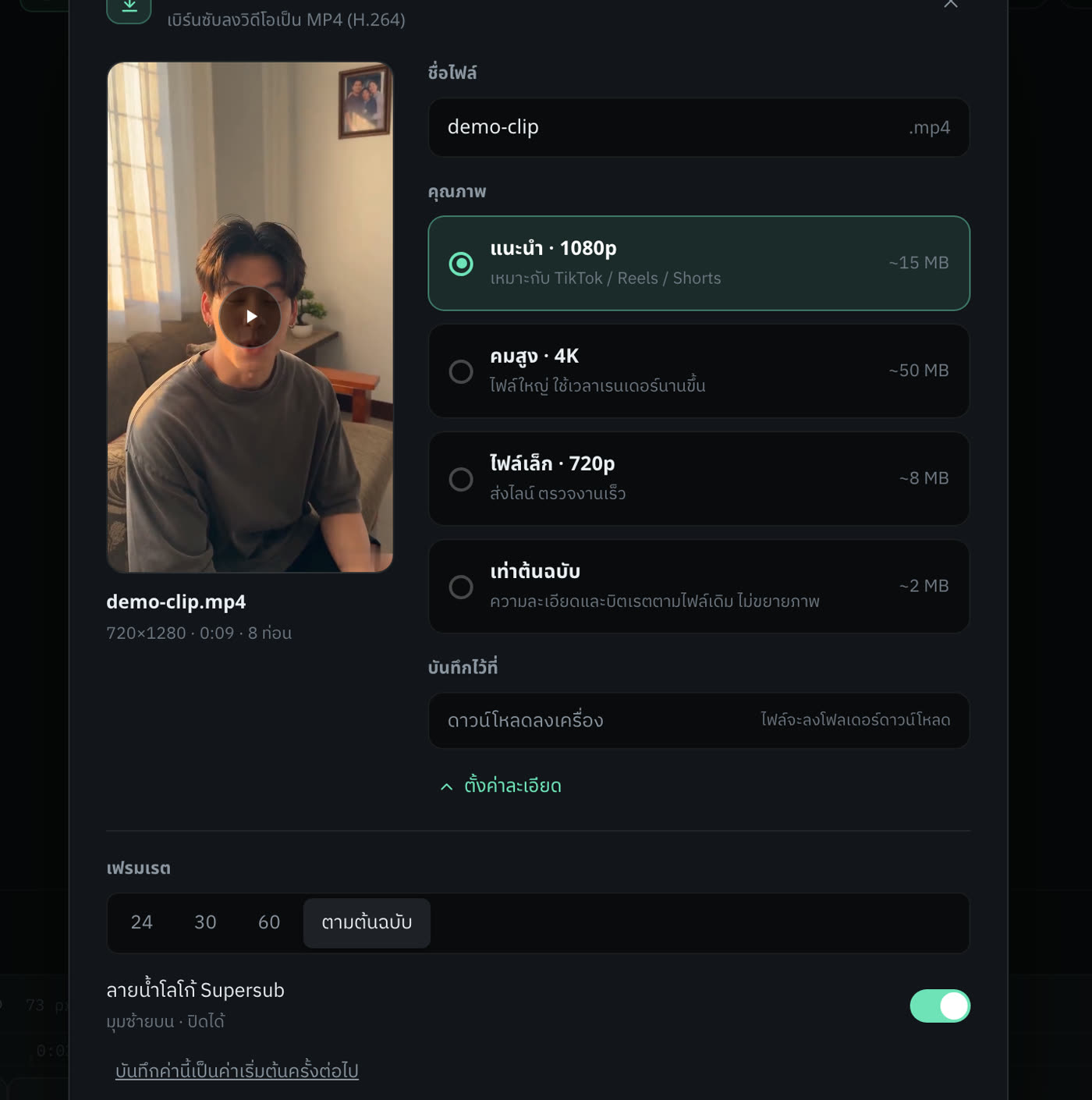
Task: Click the ~2 MB size estimate
Action: tap(924, 586)
